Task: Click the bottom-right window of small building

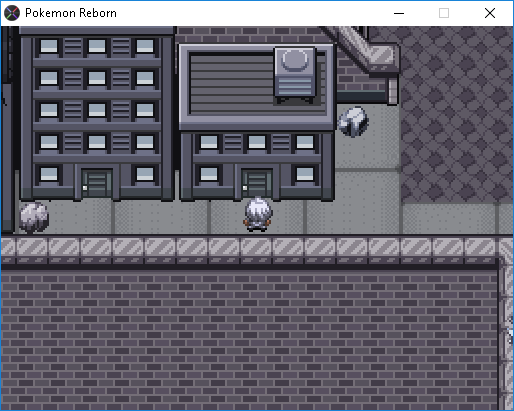Action: (x=305, y=174)
